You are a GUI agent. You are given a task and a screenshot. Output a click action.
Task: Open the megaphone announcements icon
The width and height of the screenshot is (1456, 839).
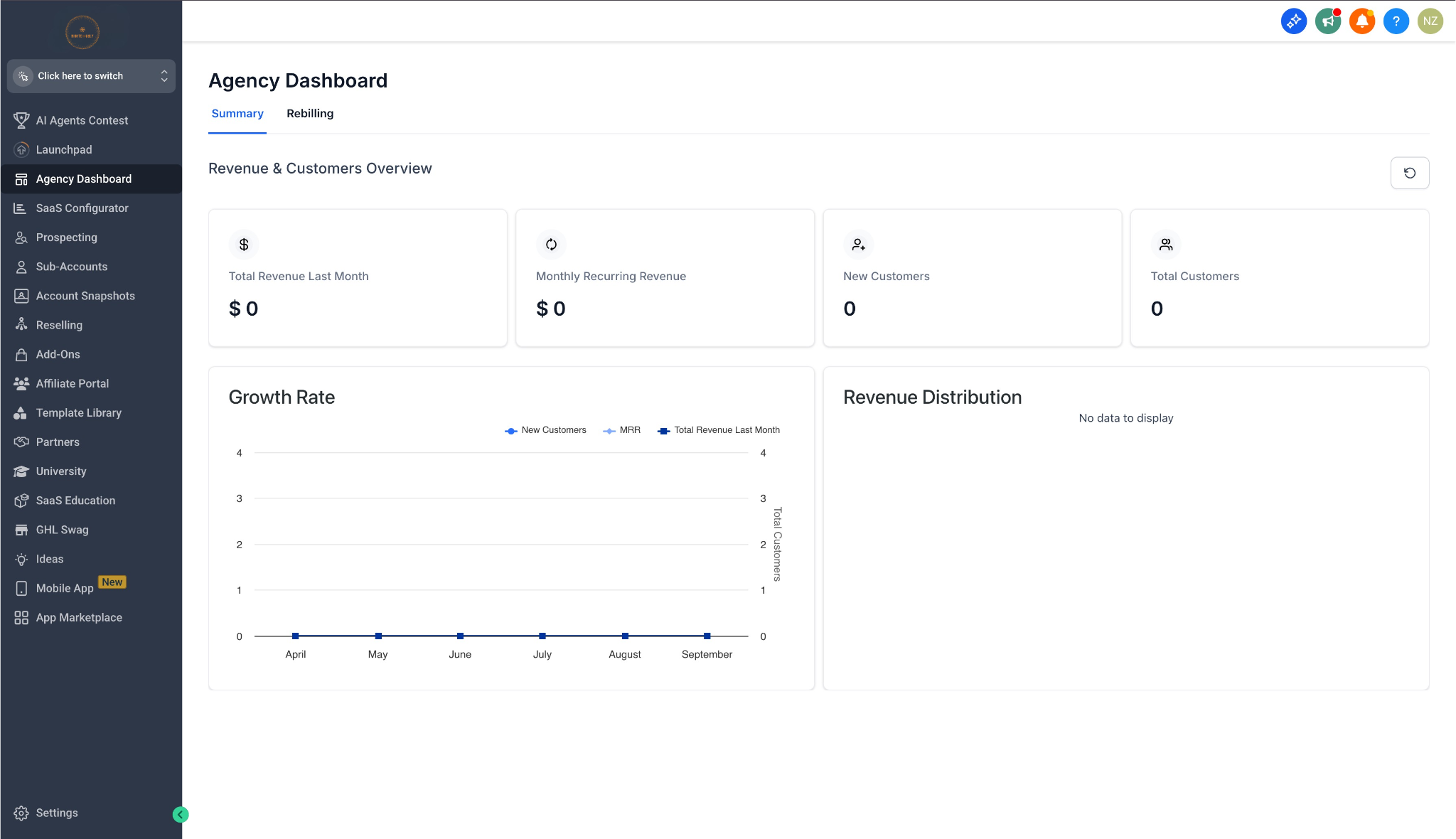pyautogui.click(x=1327, y=21)
